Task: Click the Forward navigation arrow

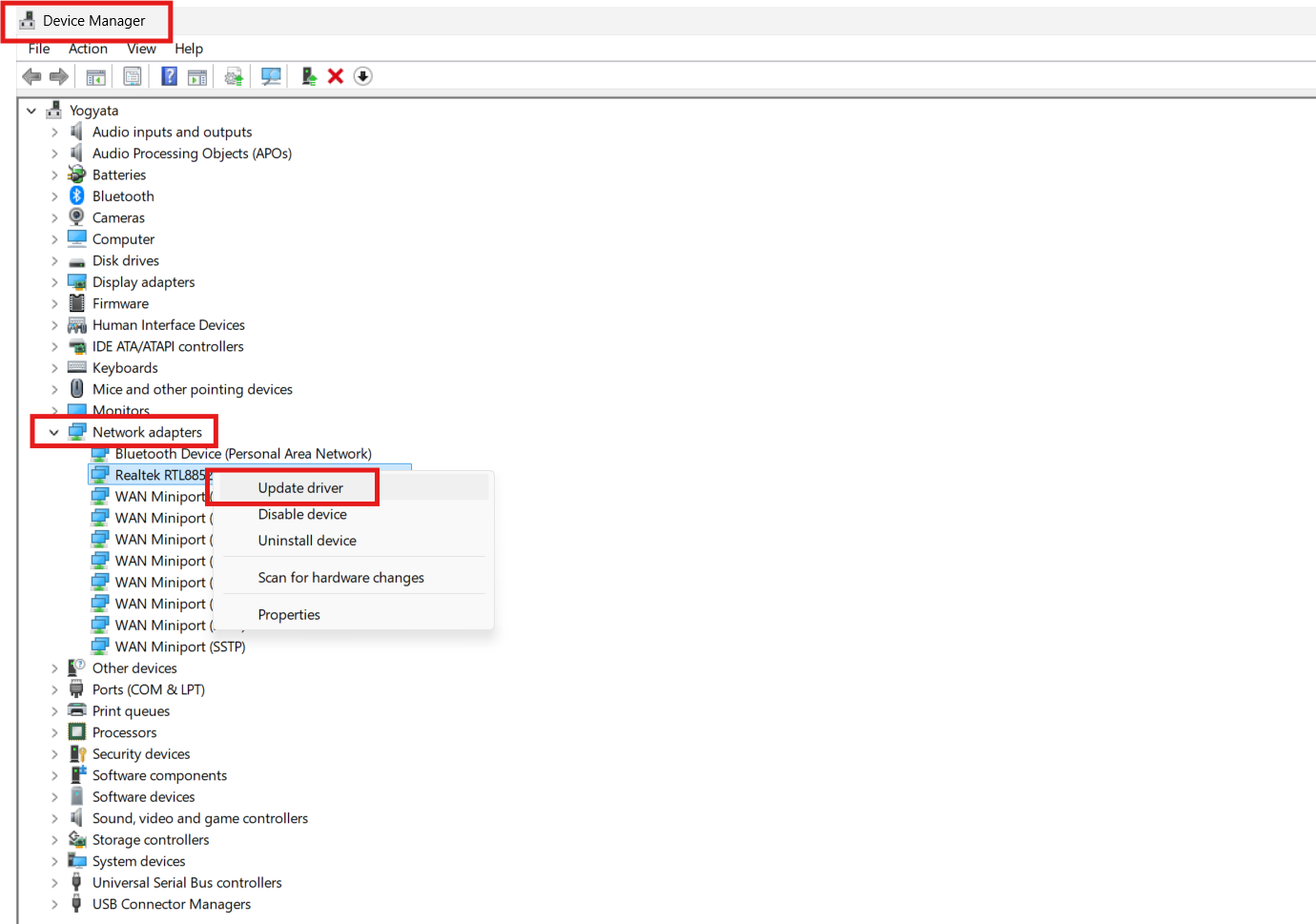Action: (59, 75)
